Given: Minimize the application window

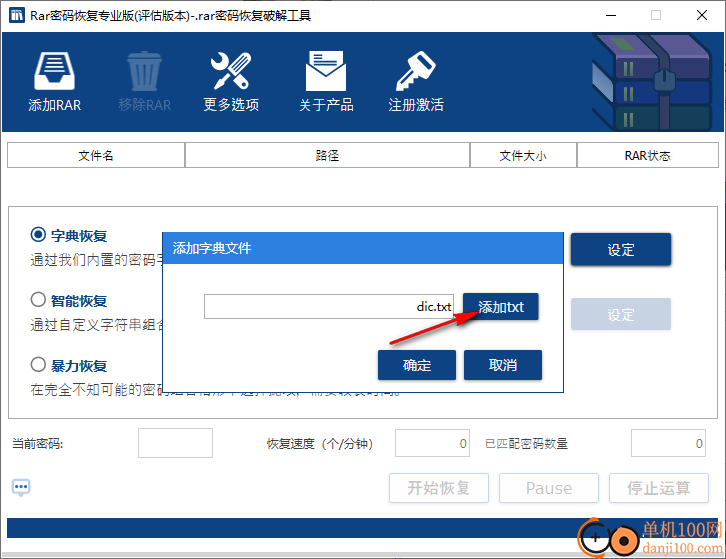Looking at the screenshot, I should tap(611, 15).
